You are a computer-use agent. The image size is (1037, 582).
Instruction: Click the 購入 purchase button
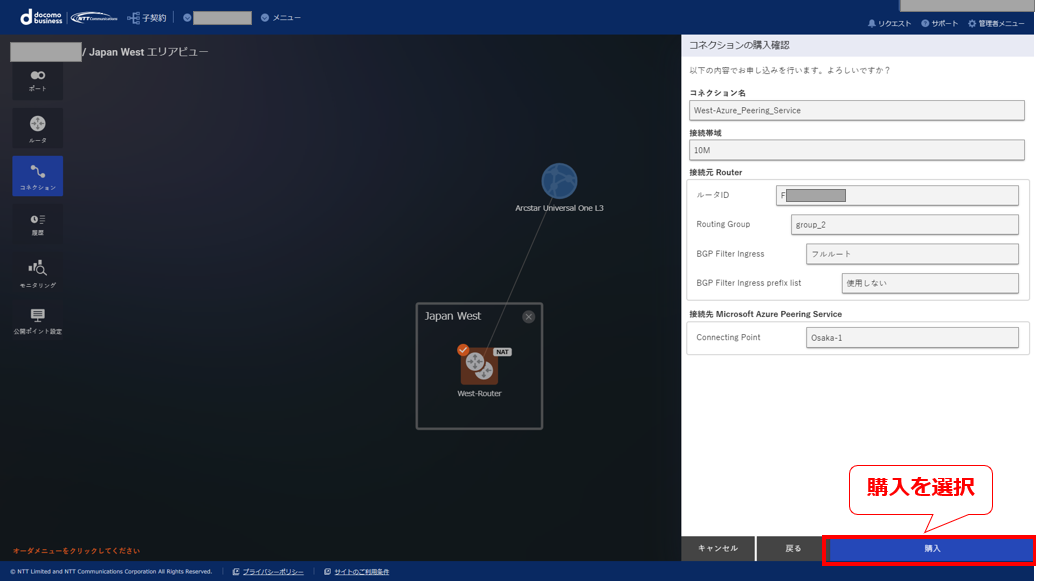[931, 549]
